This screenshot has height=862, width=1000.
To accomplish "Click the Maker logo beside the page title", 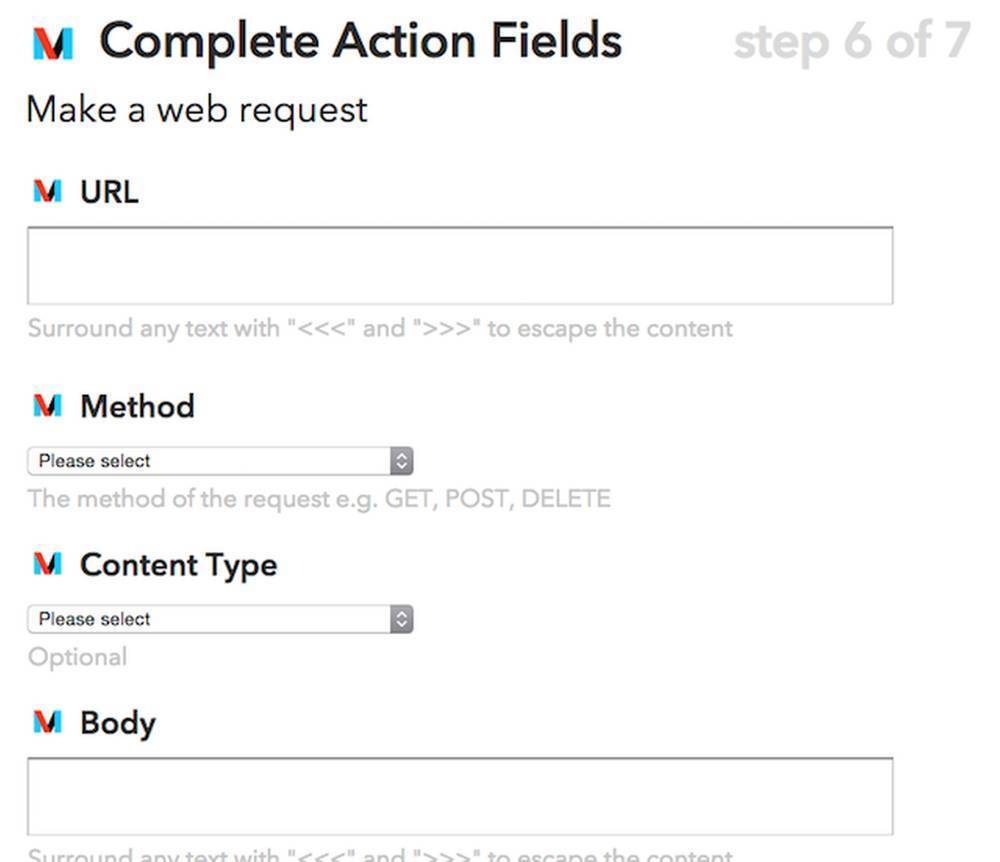I will coord(53,44).
